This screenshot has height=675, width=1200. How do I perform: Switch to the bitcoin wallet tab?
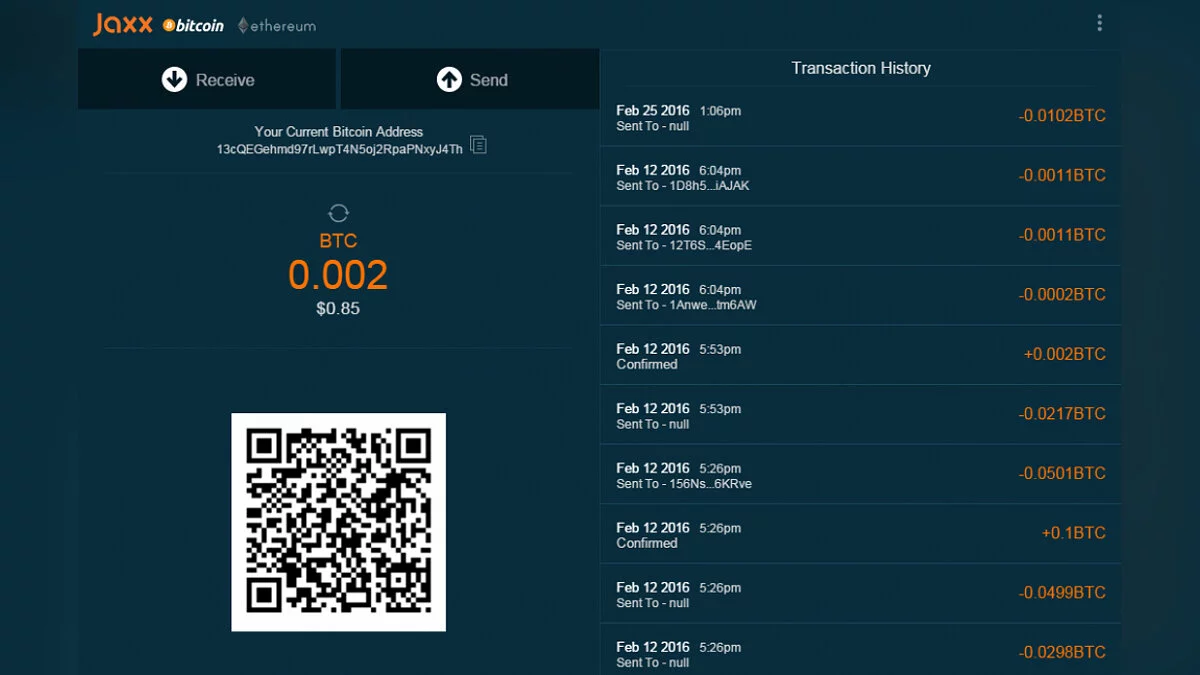pos(194,25)
